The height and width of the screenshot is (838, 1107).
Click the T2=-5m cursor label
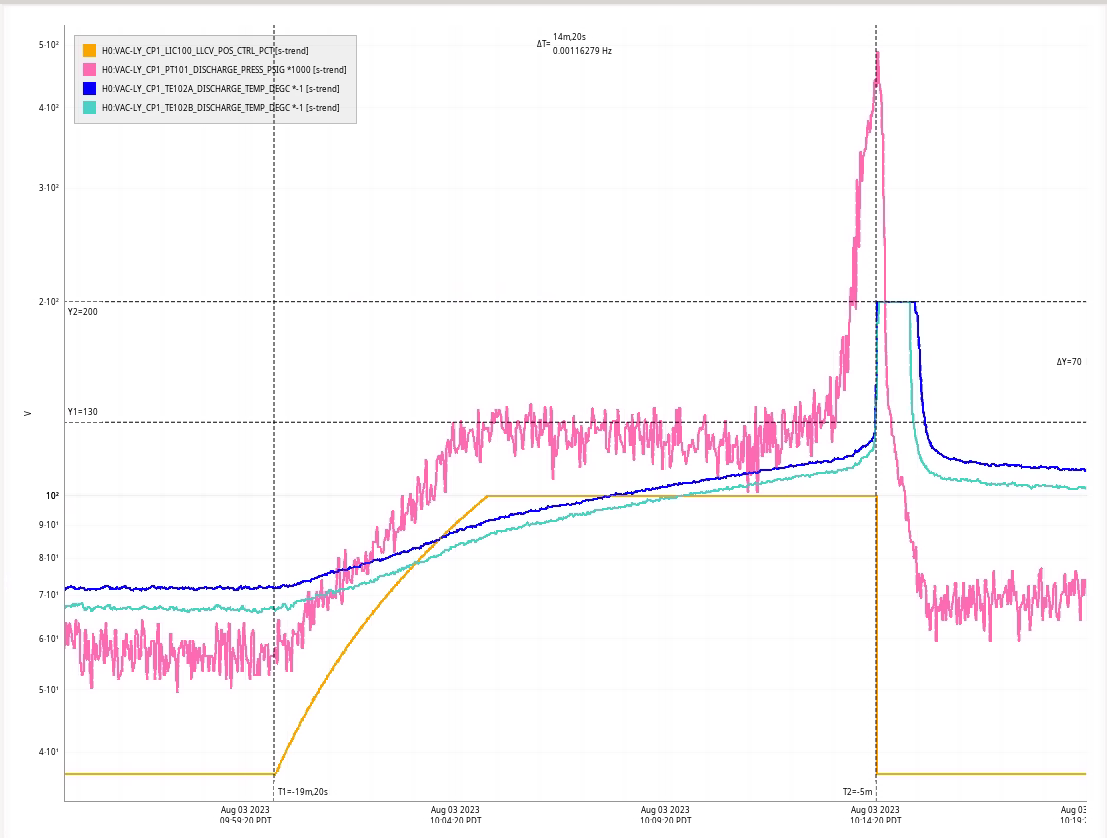(857, 791)
